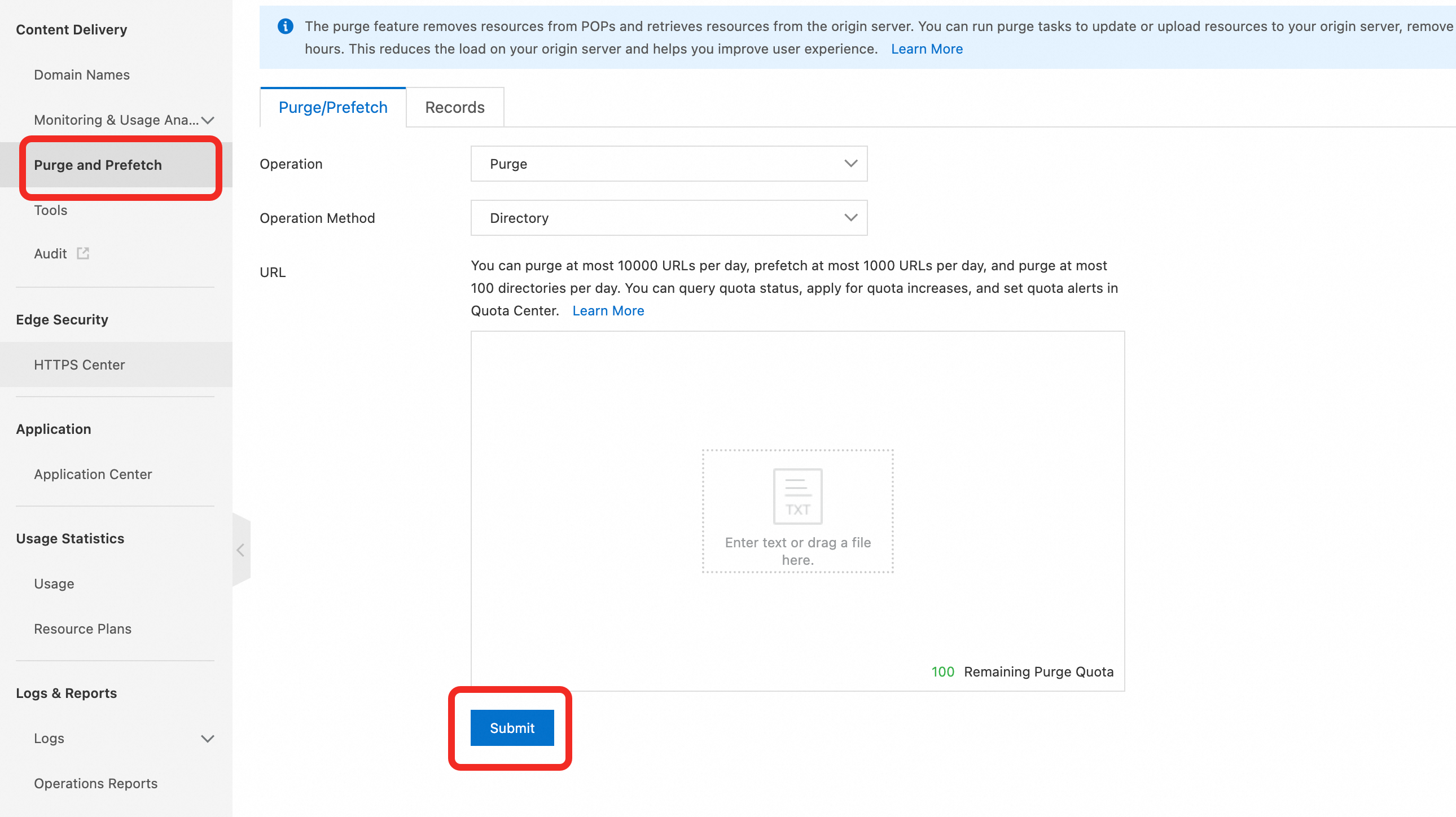Open Application Center page
Viewport: 1456px width, 817px height.
[x=93, y=475]
